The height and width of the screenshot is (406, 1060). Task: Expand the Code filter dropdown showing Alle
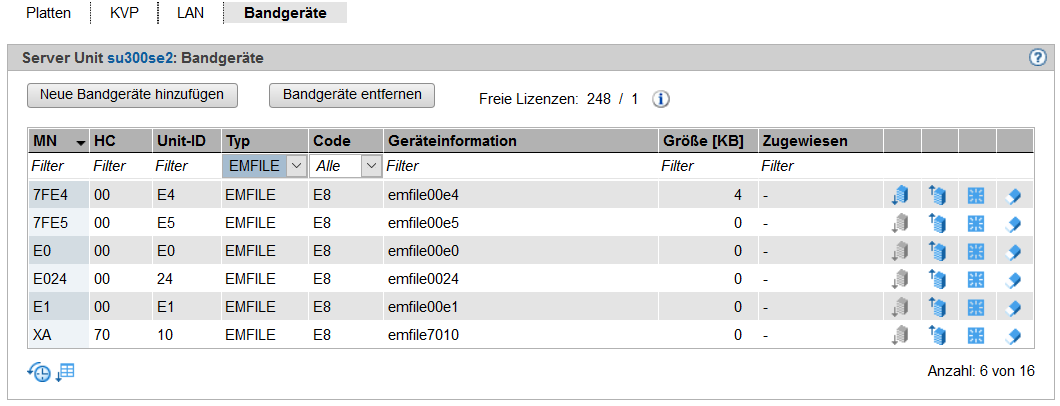[x=346, y=166]
